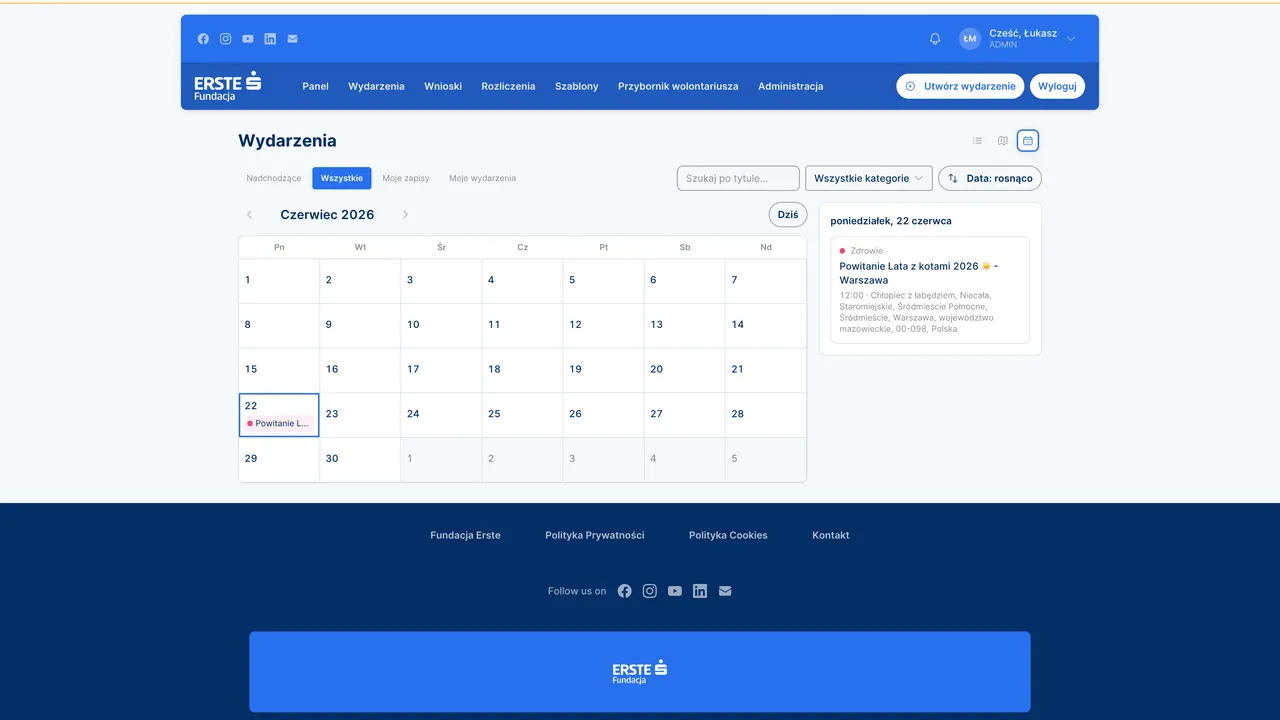The height and width of the screenshot is (720, 1280).
Task: Go to previous month
Action: pyautogui.click(x=249, y=215)
